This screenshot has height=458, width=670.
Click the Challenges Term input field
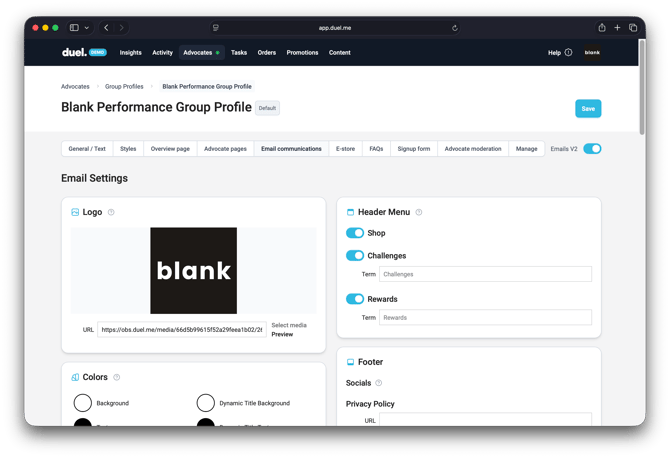tap(485, 274)
